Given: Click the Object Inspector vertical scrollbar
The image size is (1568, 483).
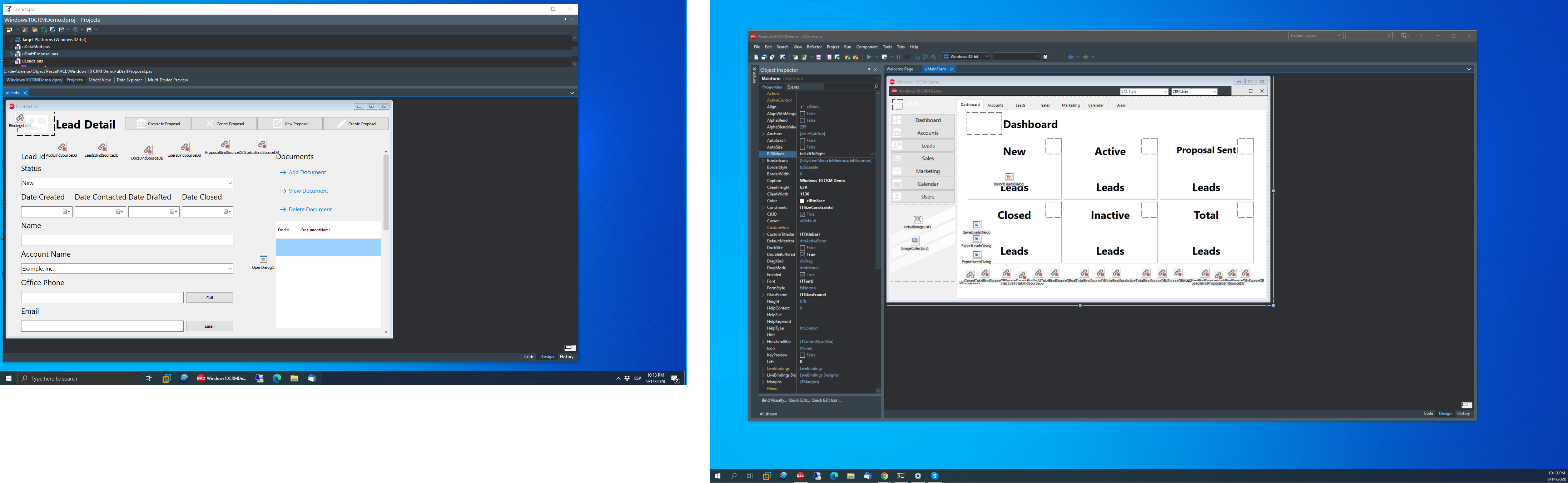Looking at the screenshot, I should [x=878, y=242].
